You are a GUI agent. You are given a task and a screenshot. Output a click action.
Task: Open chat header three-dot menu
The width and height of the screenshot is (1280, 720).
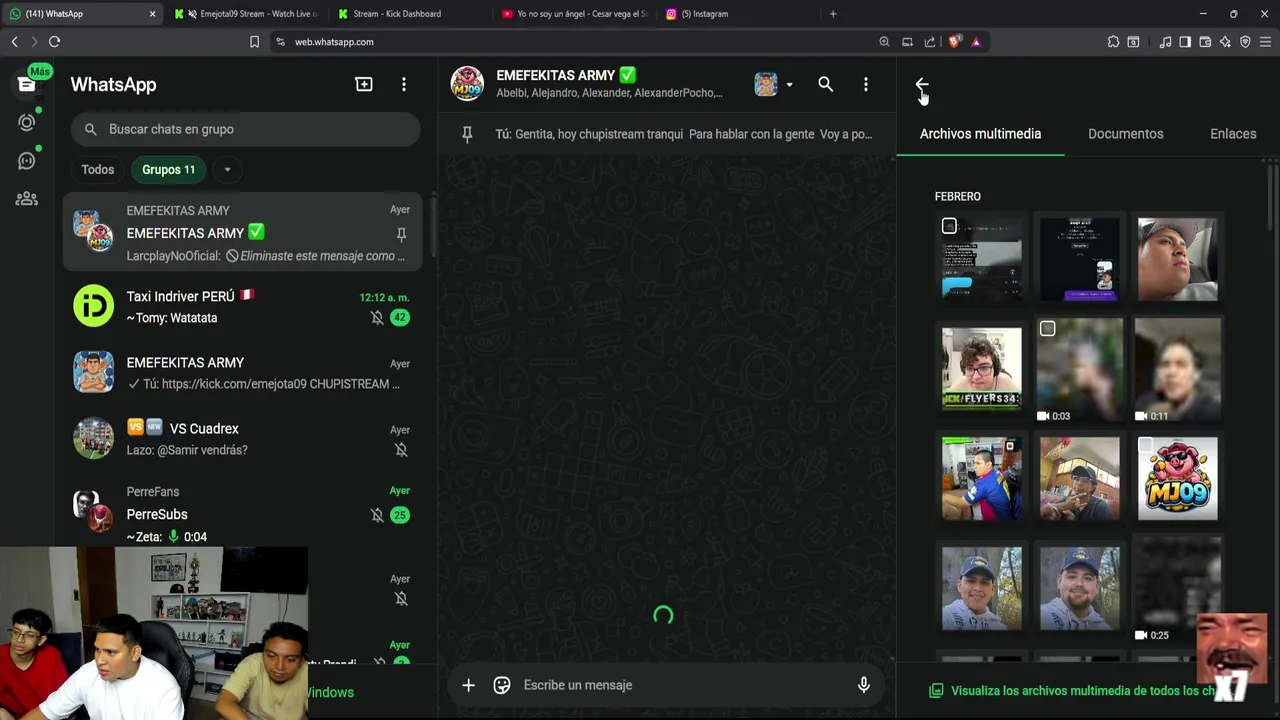click(866, 85)
